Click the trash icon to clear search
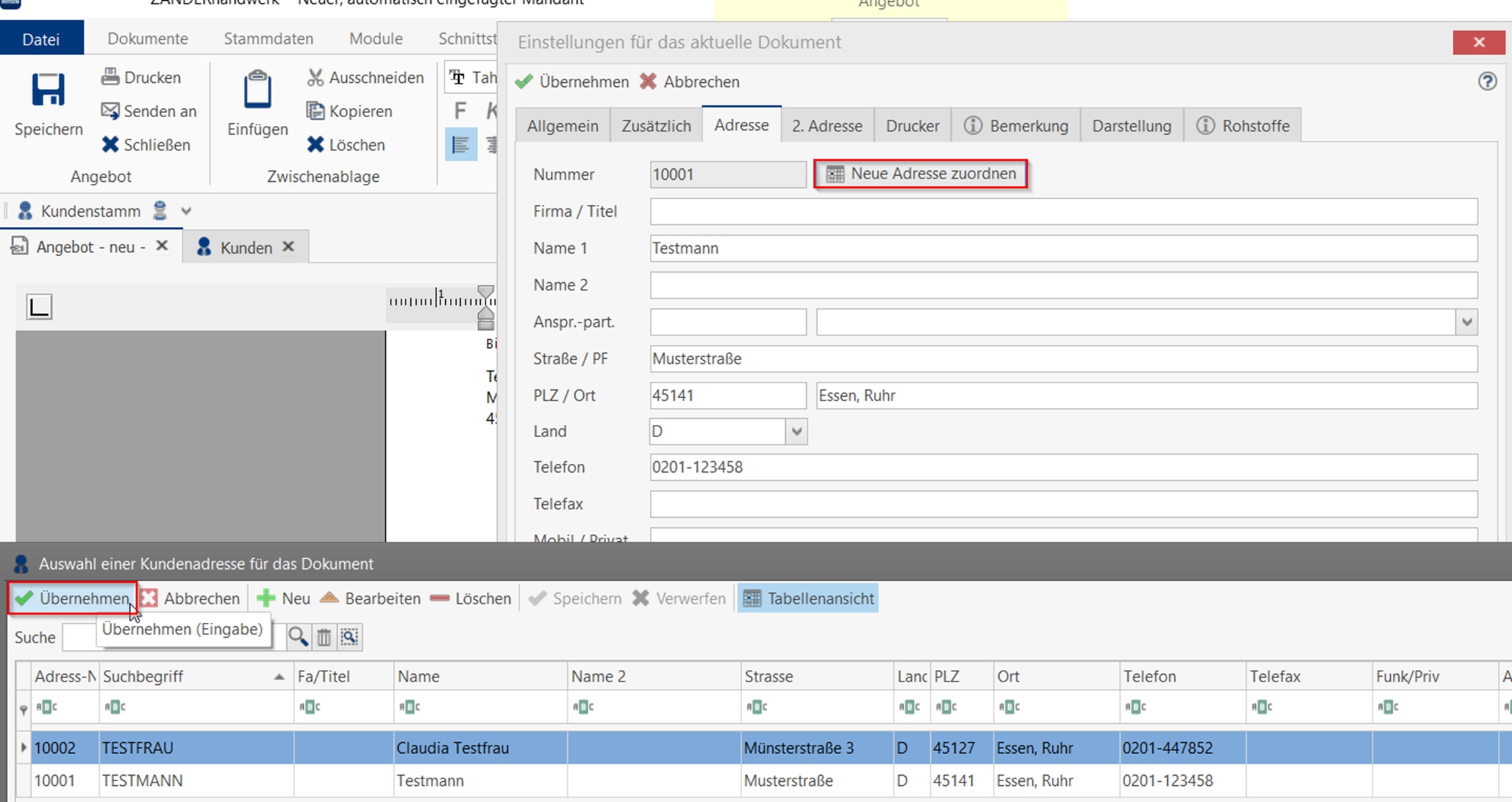The width and height of the screenshot is (1512, 802). click(324, 636)
